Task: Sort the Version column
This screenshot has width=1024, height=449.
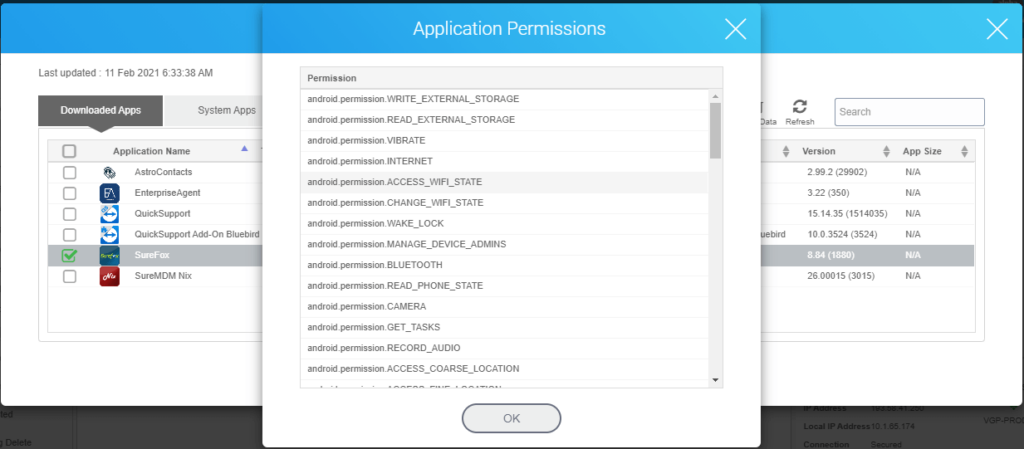Action: (886, 151)
